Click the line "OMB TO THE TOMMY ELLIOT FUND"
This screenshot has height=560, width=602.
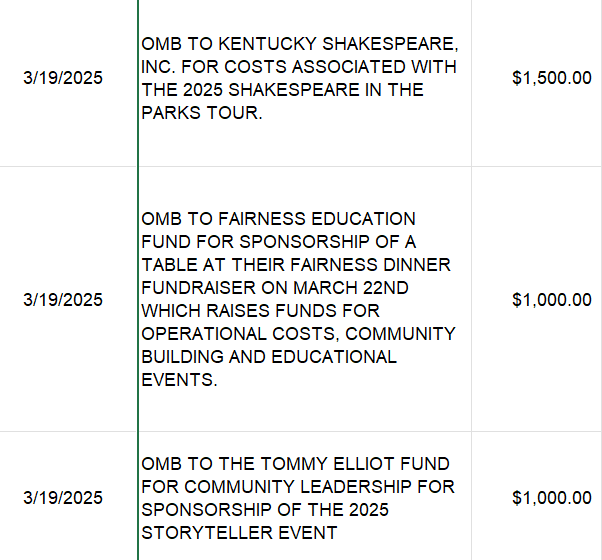coord(295,464)
